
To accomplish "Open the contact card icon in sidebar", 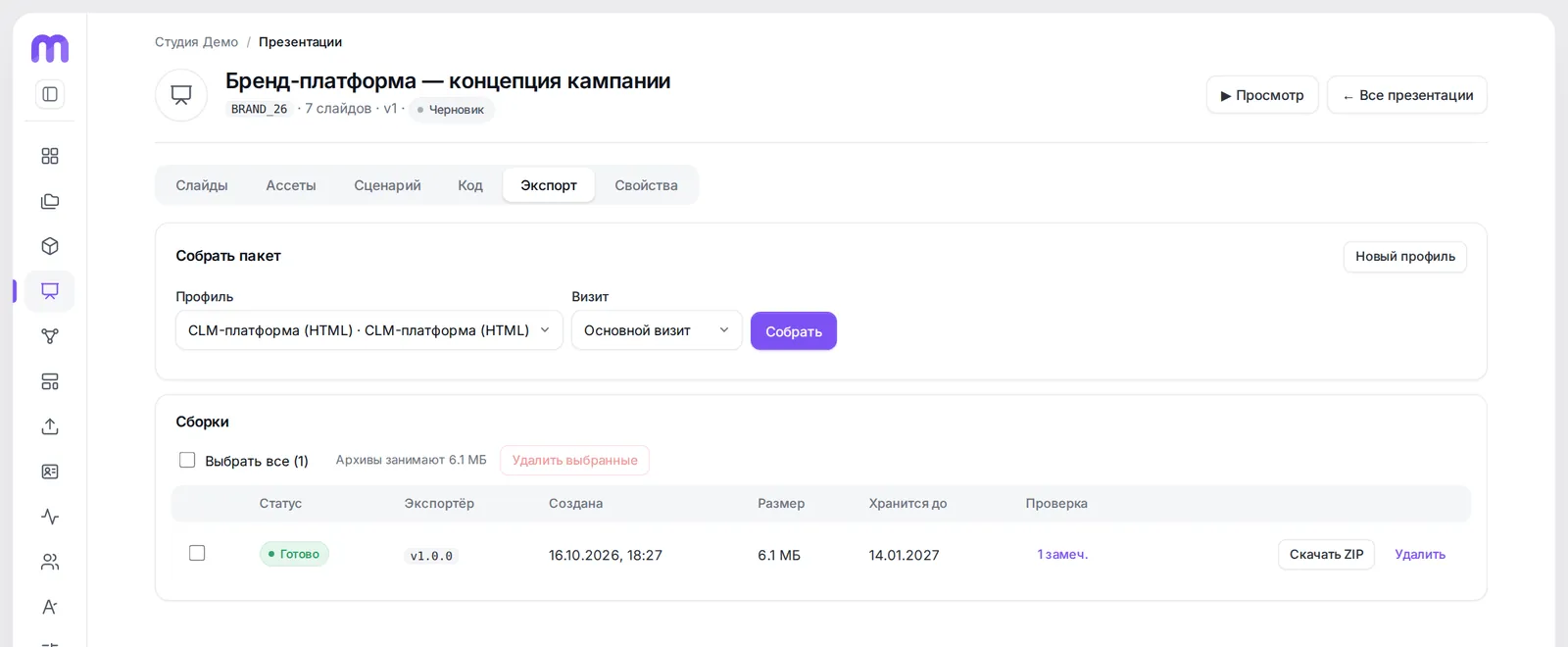I will click(50, 472).
